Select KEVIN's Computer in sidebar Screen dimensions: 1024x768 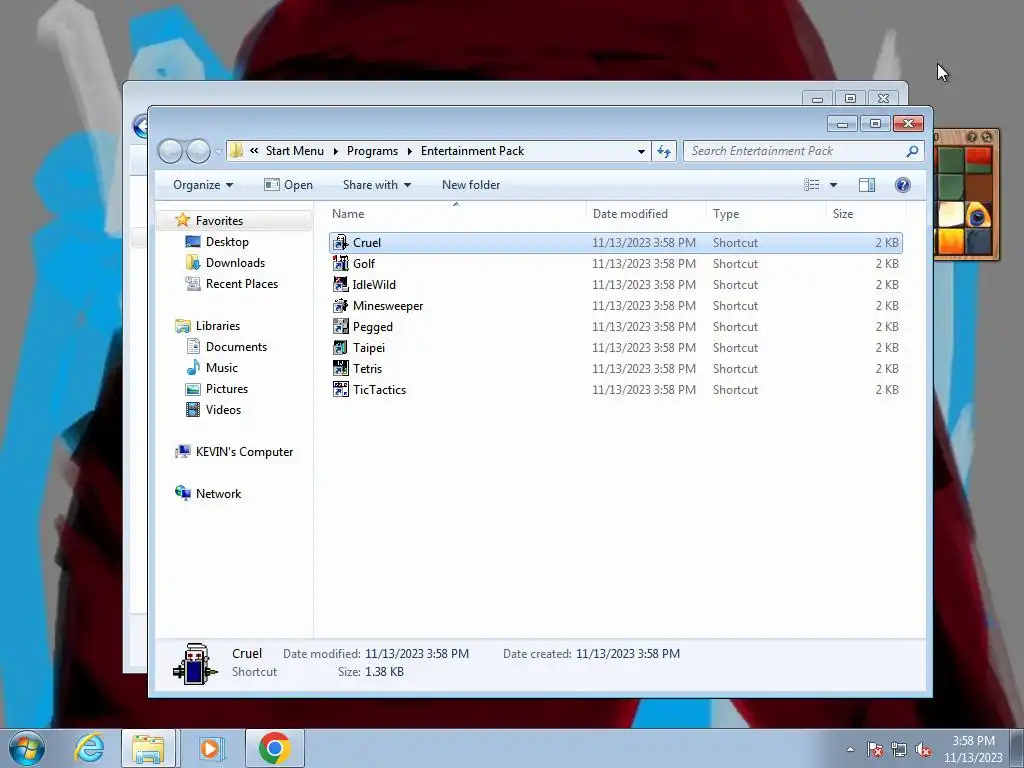tap(244, 452)
